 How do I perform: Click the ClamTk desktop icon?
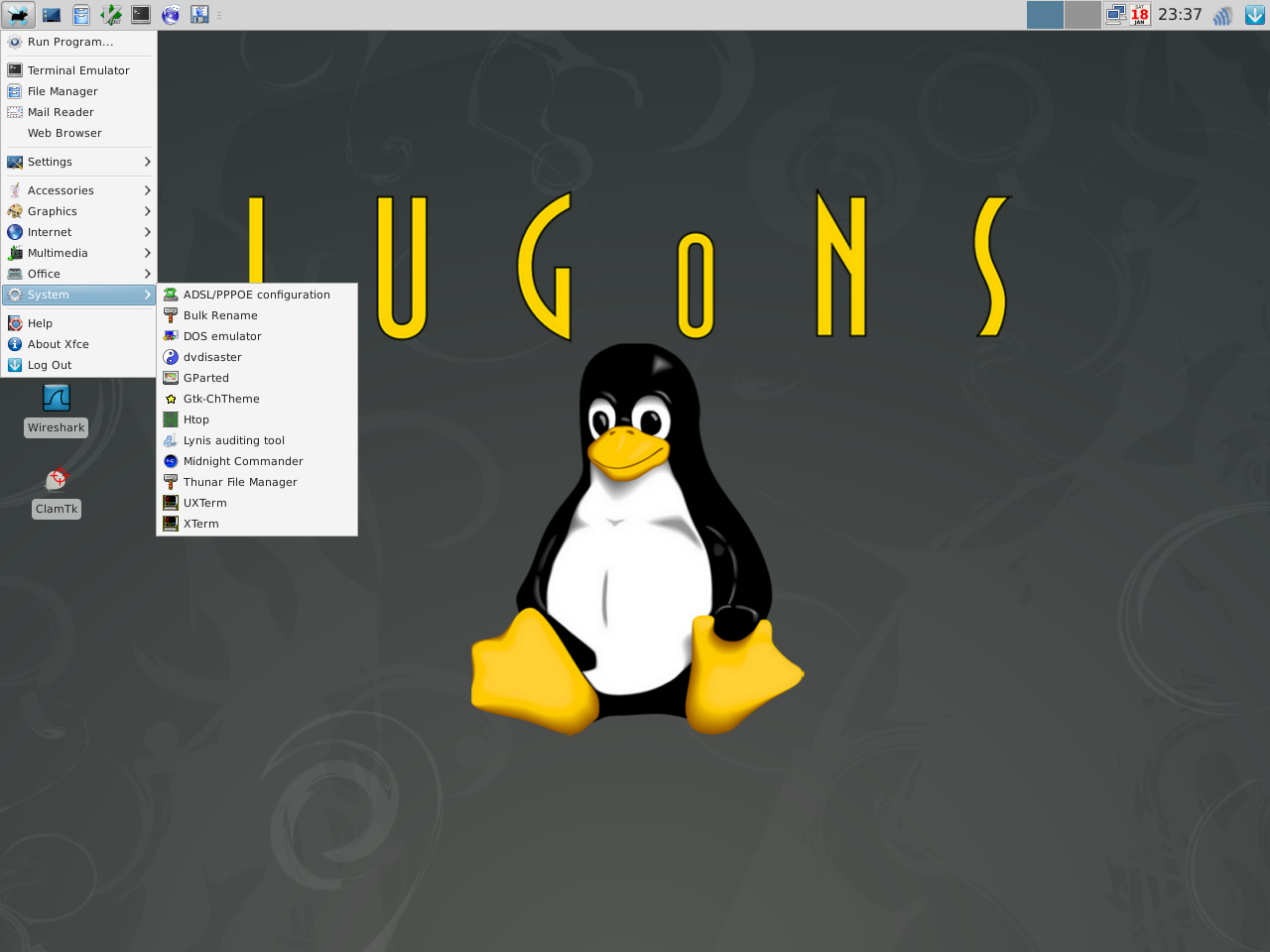[x=57, y=479]
